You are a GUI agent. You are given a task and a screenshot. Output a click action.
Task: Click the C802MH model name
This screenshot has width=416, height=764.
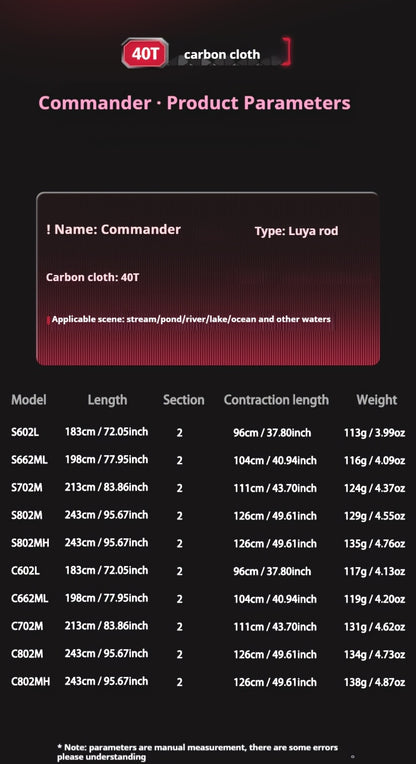click(x=30, y=682)
